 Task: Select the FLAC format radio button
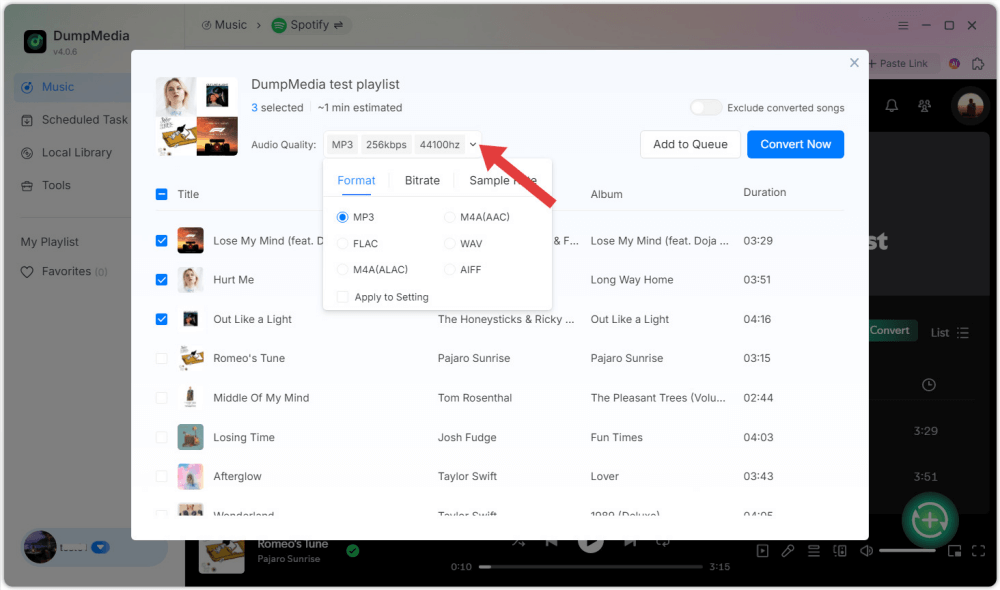click(x=343, y=243)
